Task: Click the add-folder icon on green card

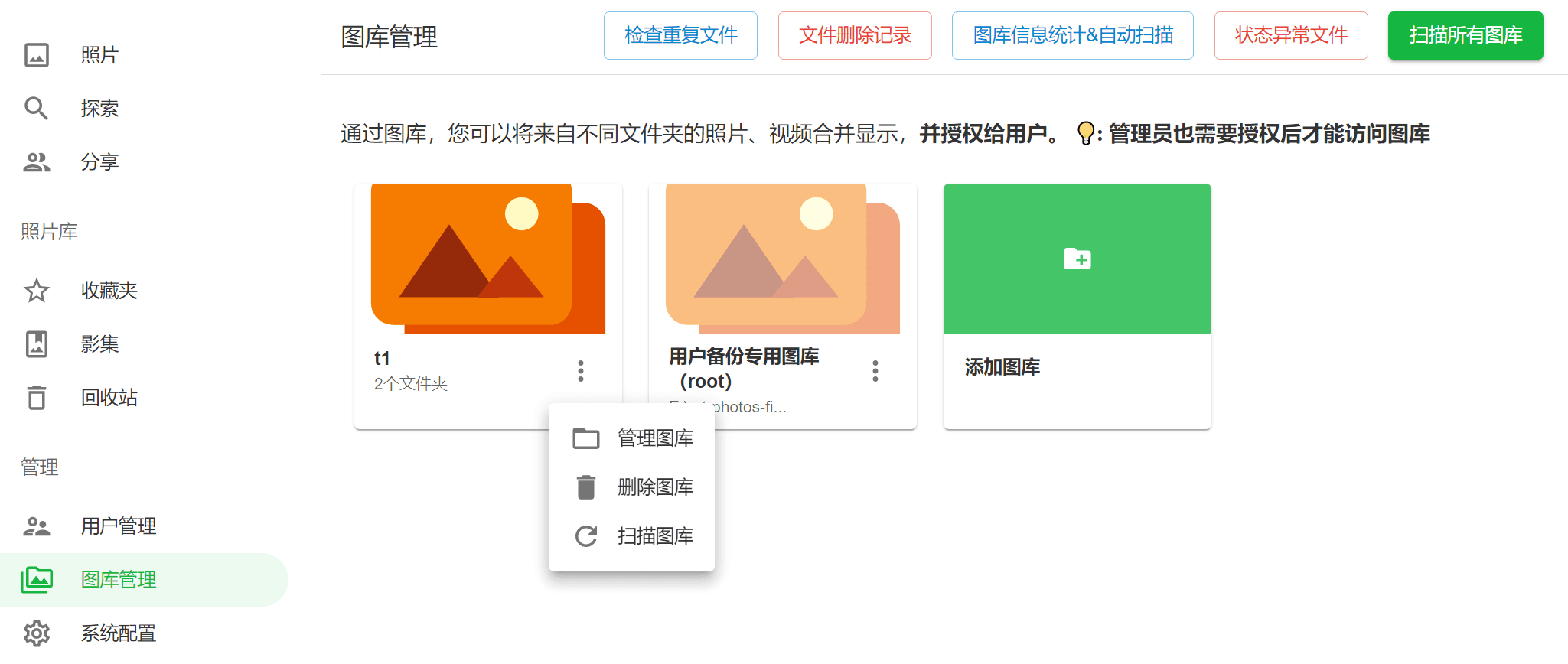Action: tap(1077, 259)
